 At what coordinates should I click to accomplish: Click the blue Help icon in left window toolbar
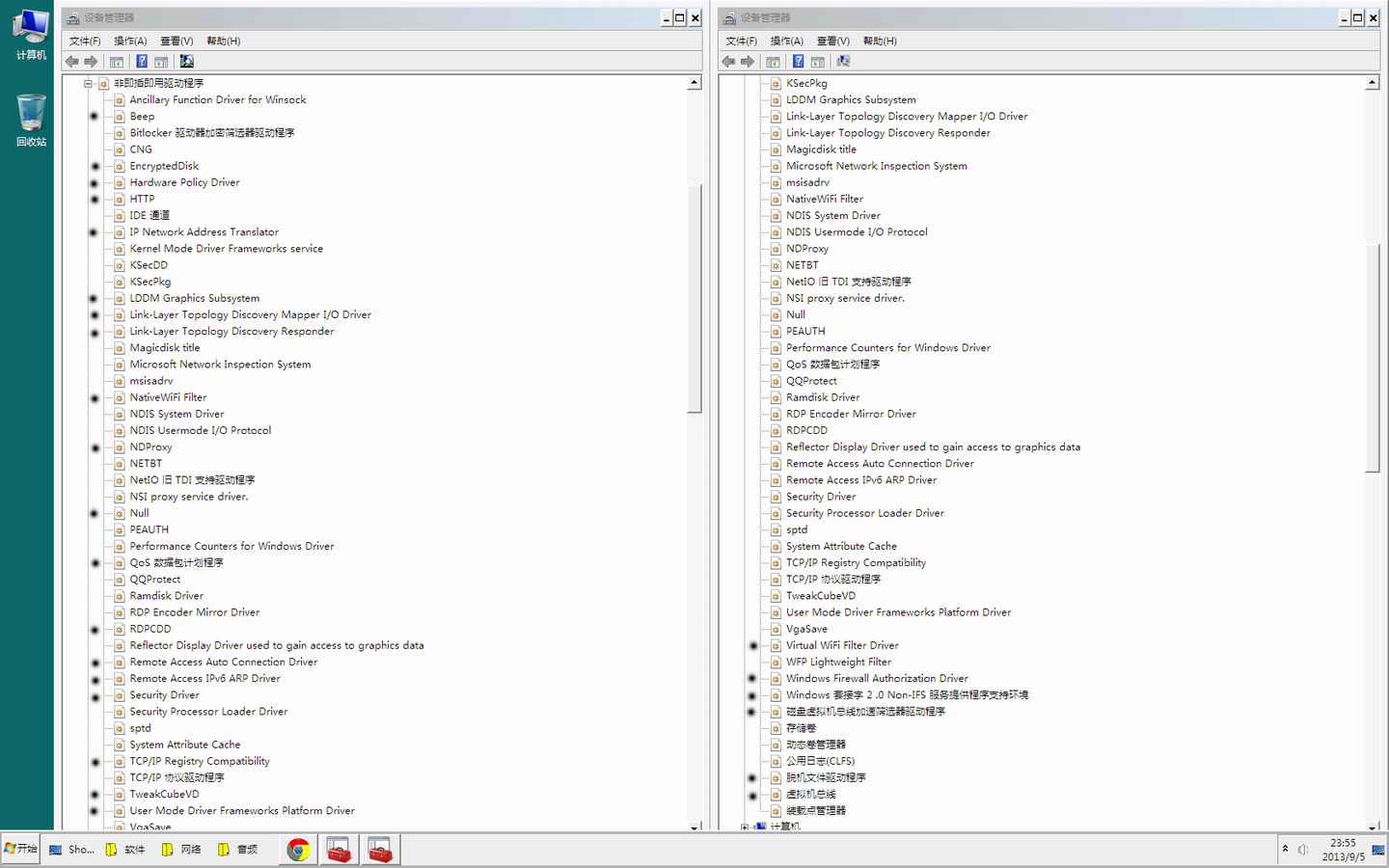tap(142, 62)
